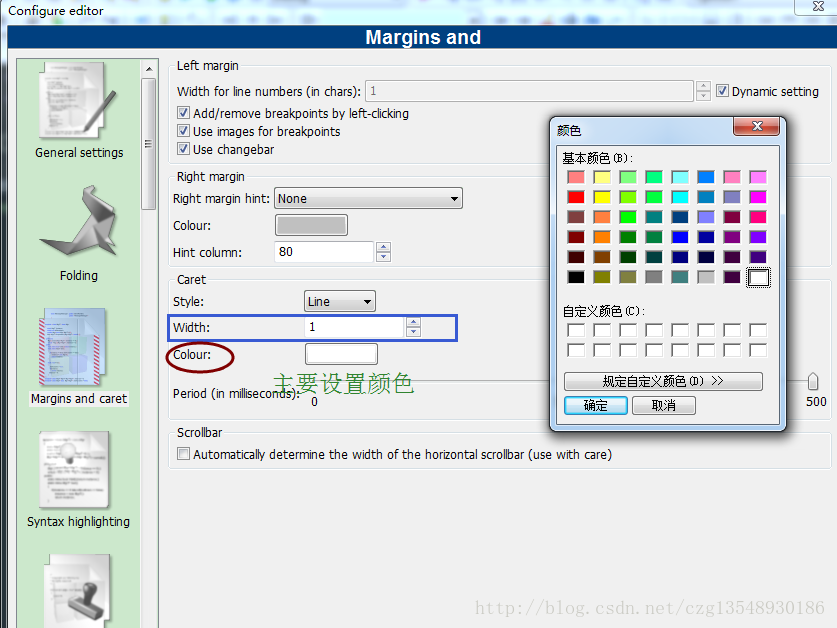Toggle the Dynamic setting checkbox

(722, 91)
